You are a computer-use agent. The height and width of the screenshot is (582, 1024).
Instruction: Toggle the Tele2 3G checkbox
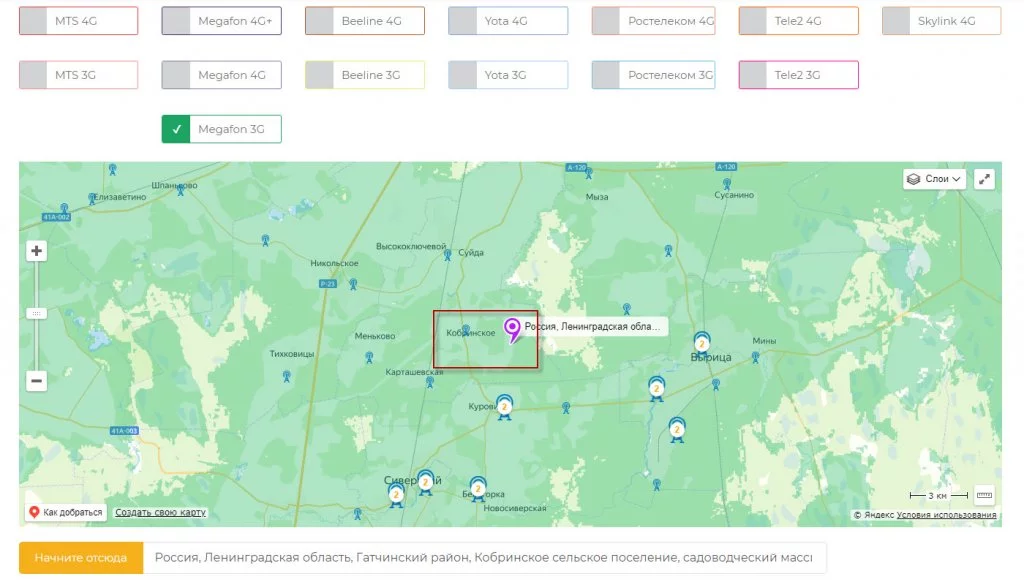point(752,75)
